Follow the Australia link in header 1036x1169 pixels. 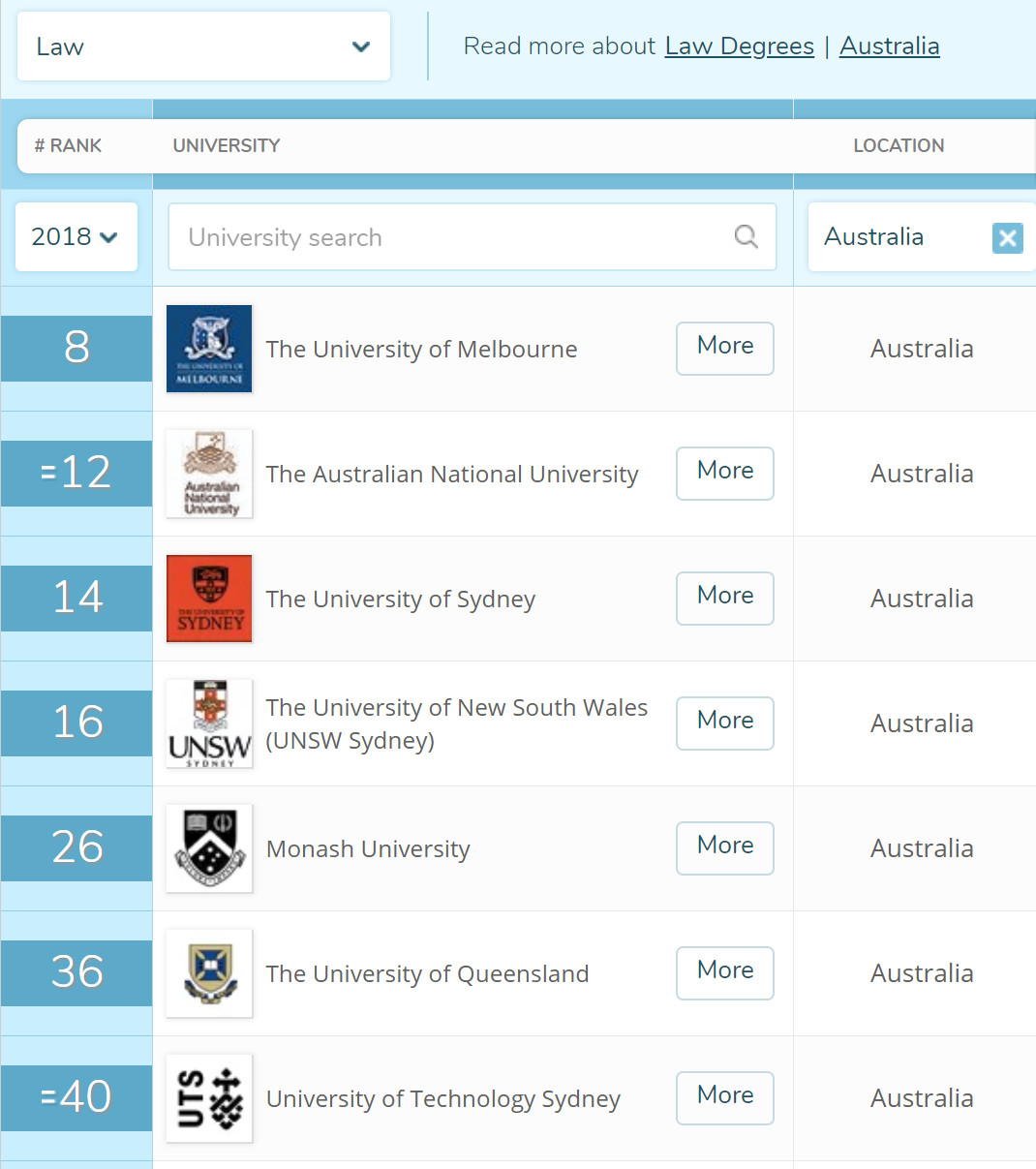tap(889, 46)
